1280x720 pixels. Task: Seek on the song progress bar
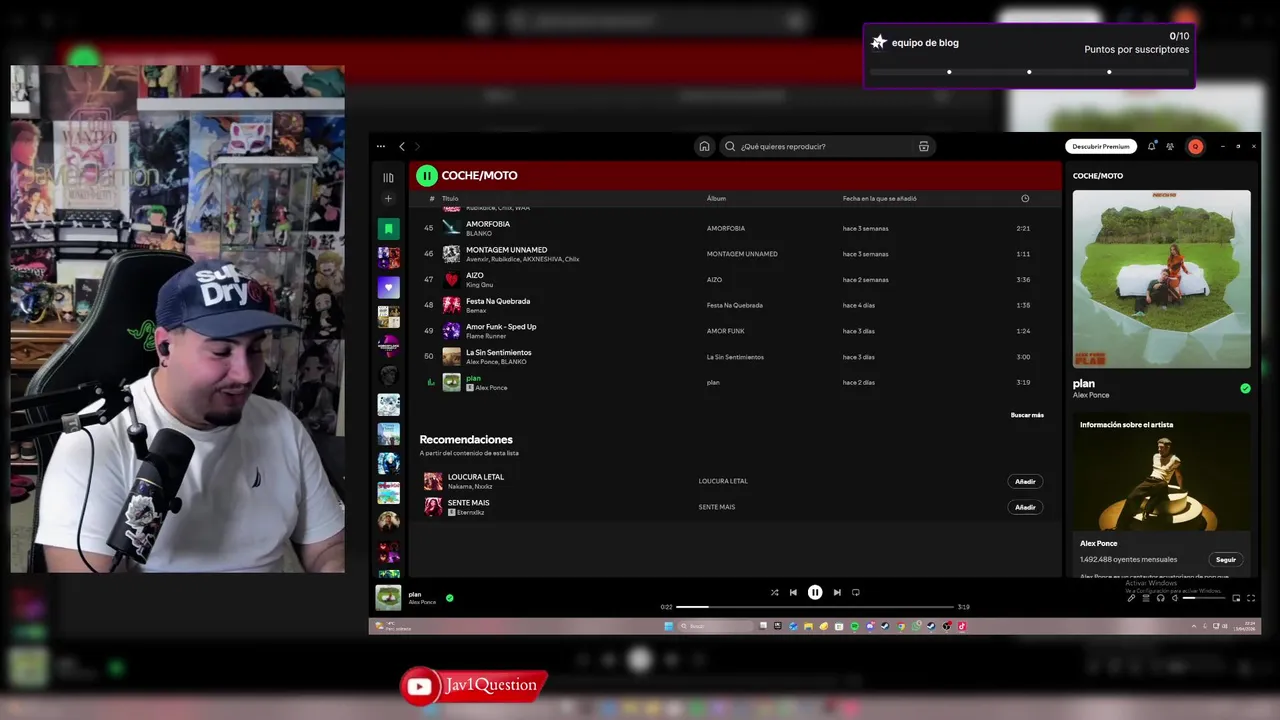(x=815, y=607)
